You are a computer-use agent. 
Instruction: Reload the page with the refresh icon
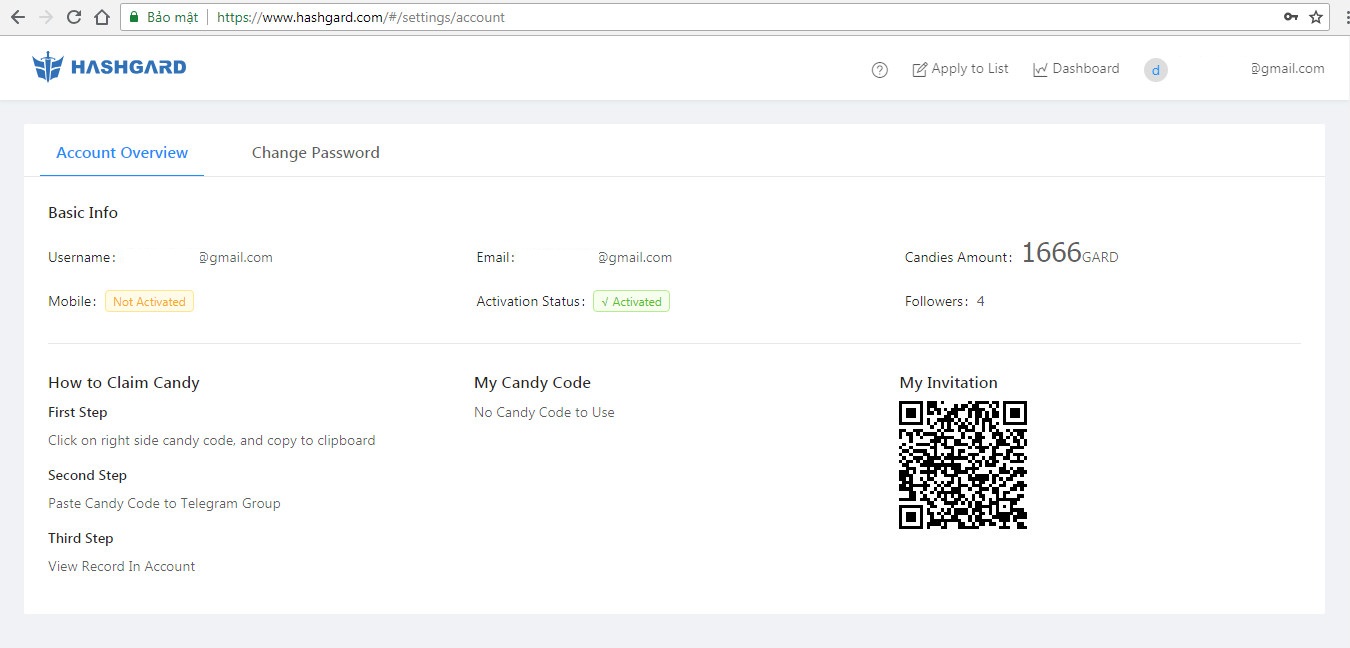click(73, 17)
